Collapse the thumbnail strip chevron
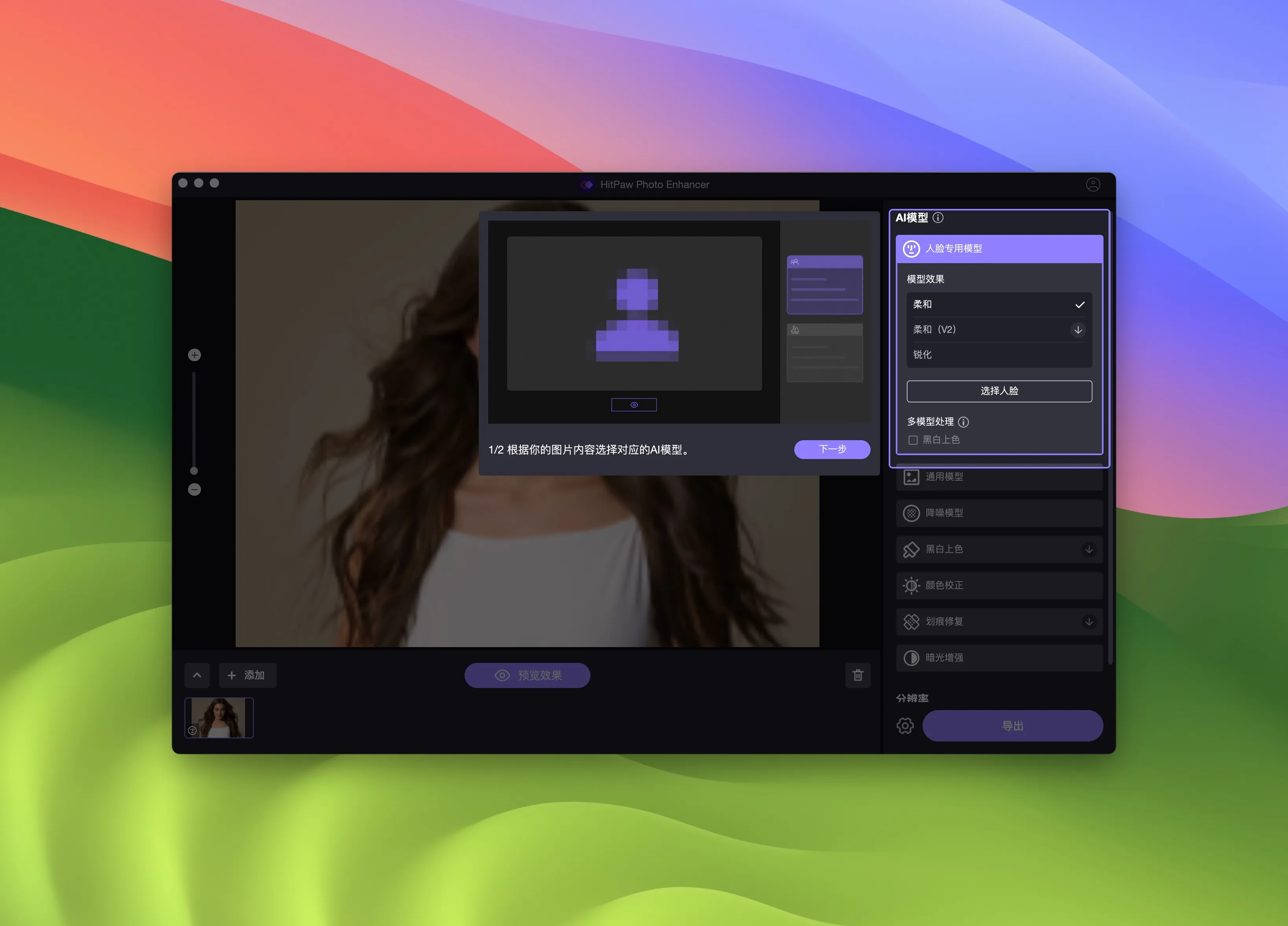Image resolution: width=1288 pixels, height=926 pixels. tap(197, 675)
